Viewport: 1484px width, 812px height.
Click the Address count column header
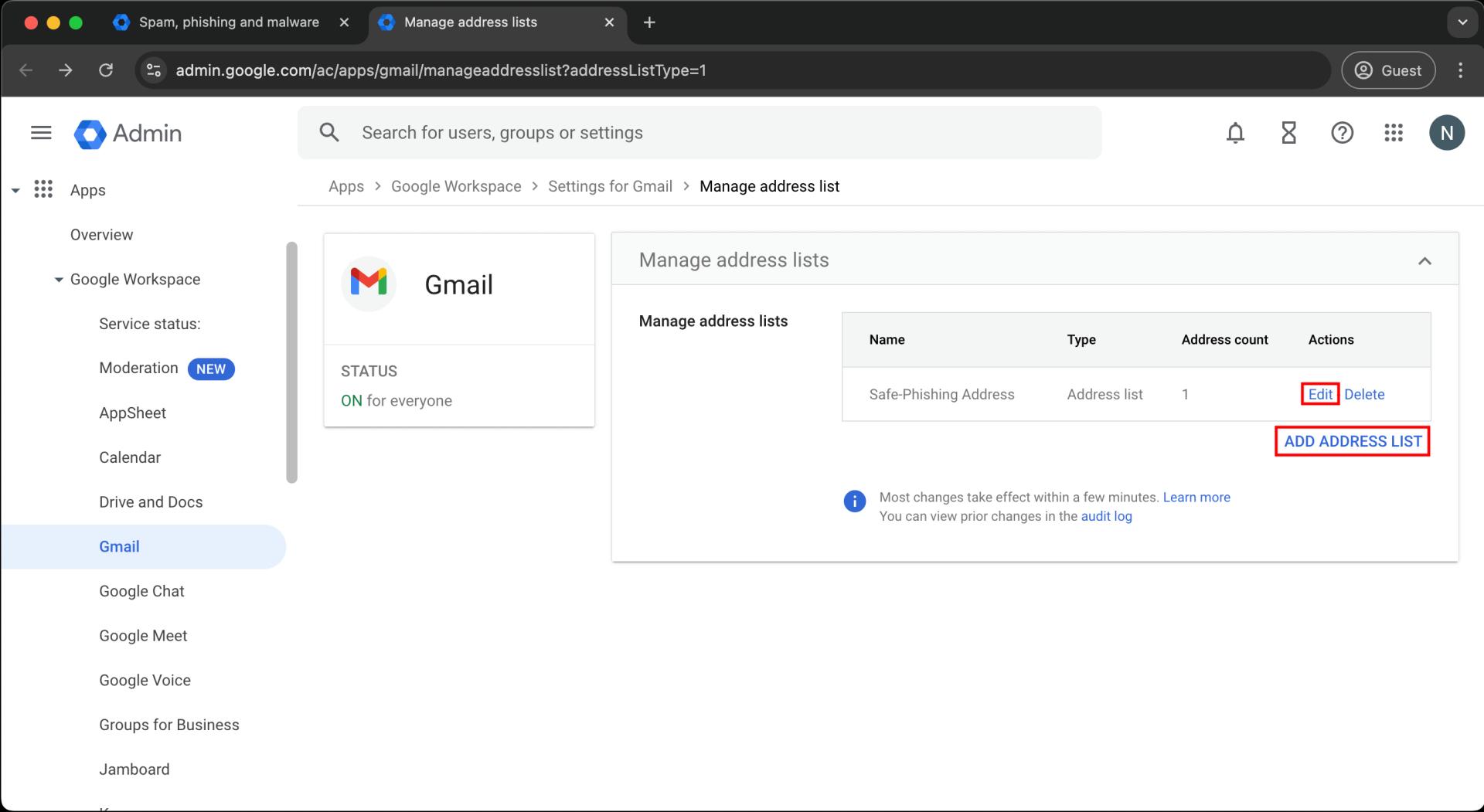point(1224,340)
